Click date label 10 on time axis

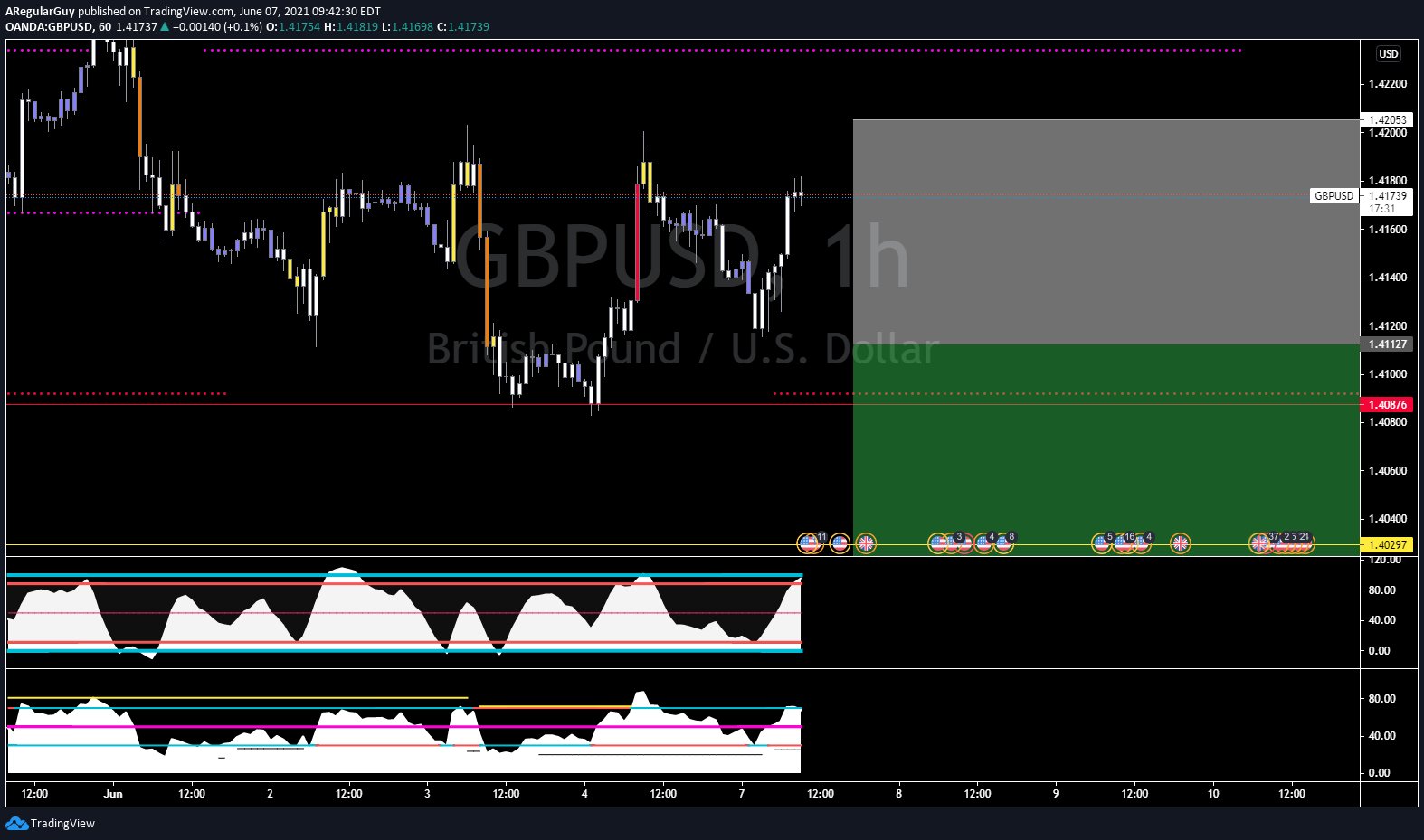[1213, 794]
